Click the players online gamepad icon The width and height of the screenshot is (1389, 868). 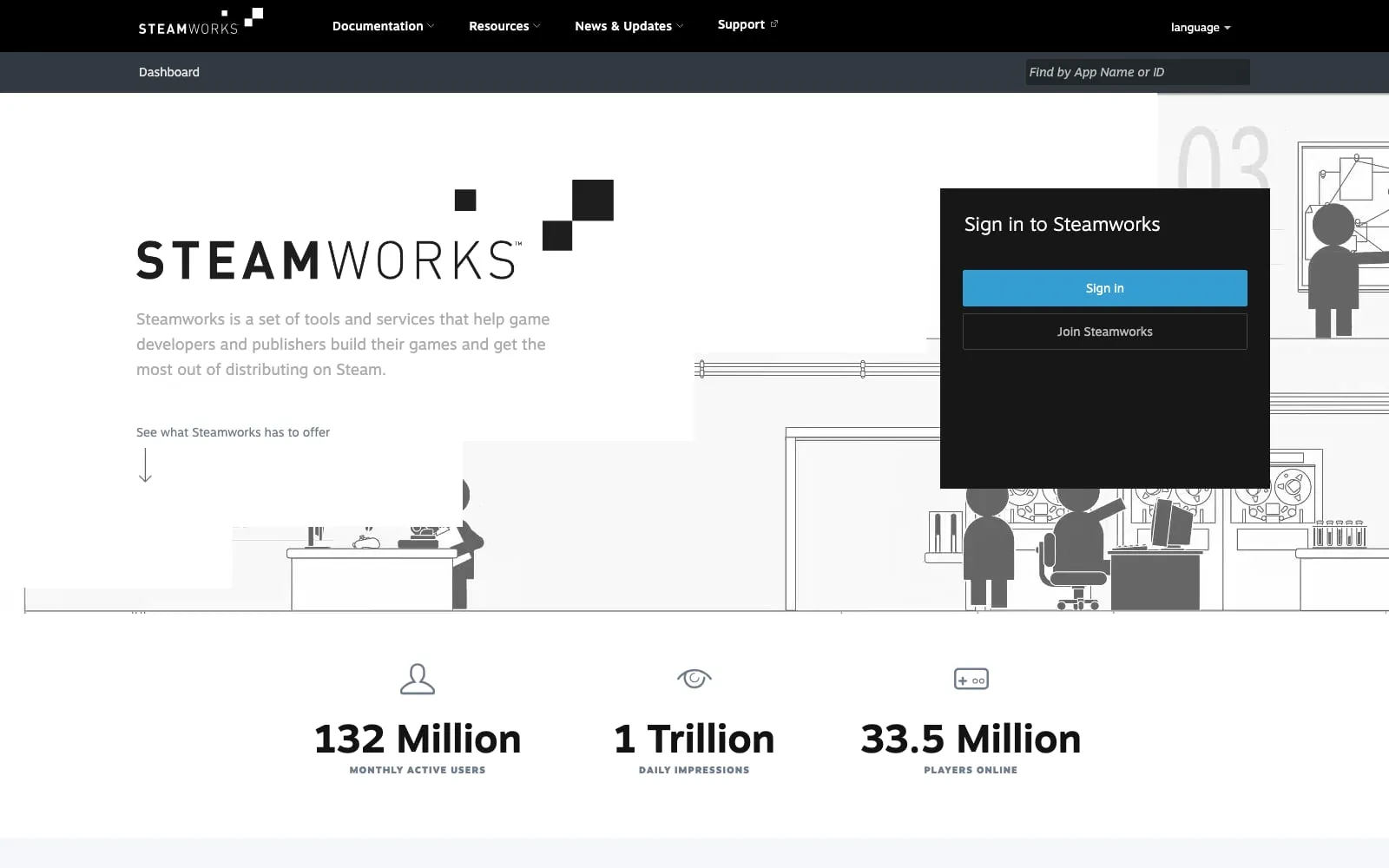tap(971, 679)
